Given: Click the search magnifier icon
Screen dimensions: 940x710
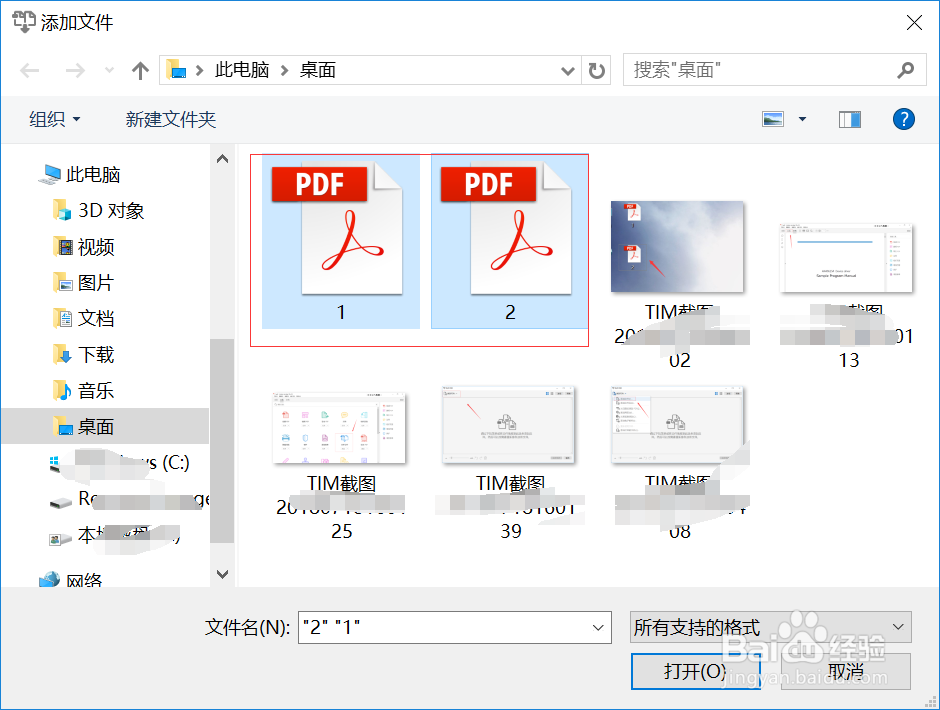Looking at the screenshot, I should tap(905, 70).
